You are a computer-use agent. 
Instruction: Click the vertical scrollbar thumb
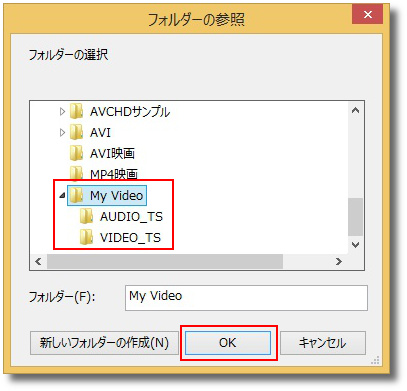(355, 217)
